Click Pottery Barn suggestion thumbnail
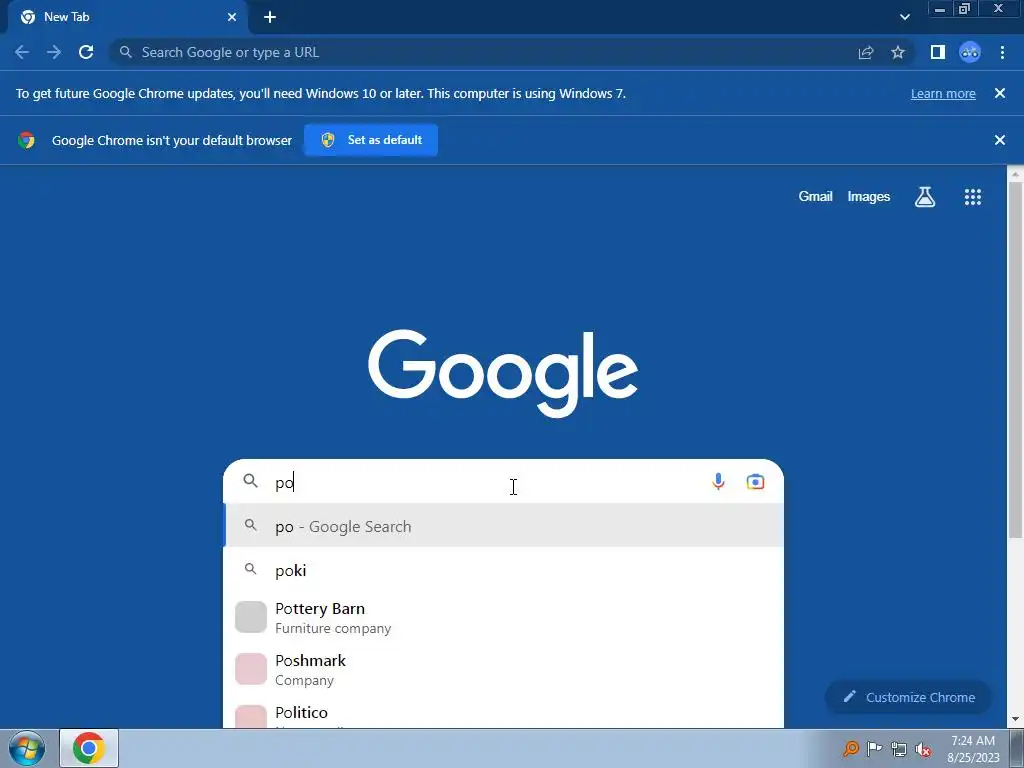The height and width of the screenshot is (768, 1024). click(251, 617)
